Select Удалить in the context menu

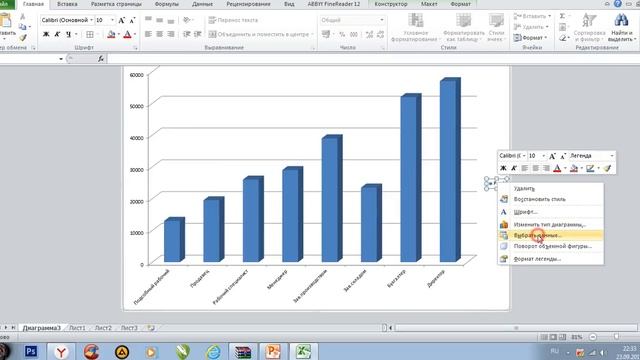point(550,189)
